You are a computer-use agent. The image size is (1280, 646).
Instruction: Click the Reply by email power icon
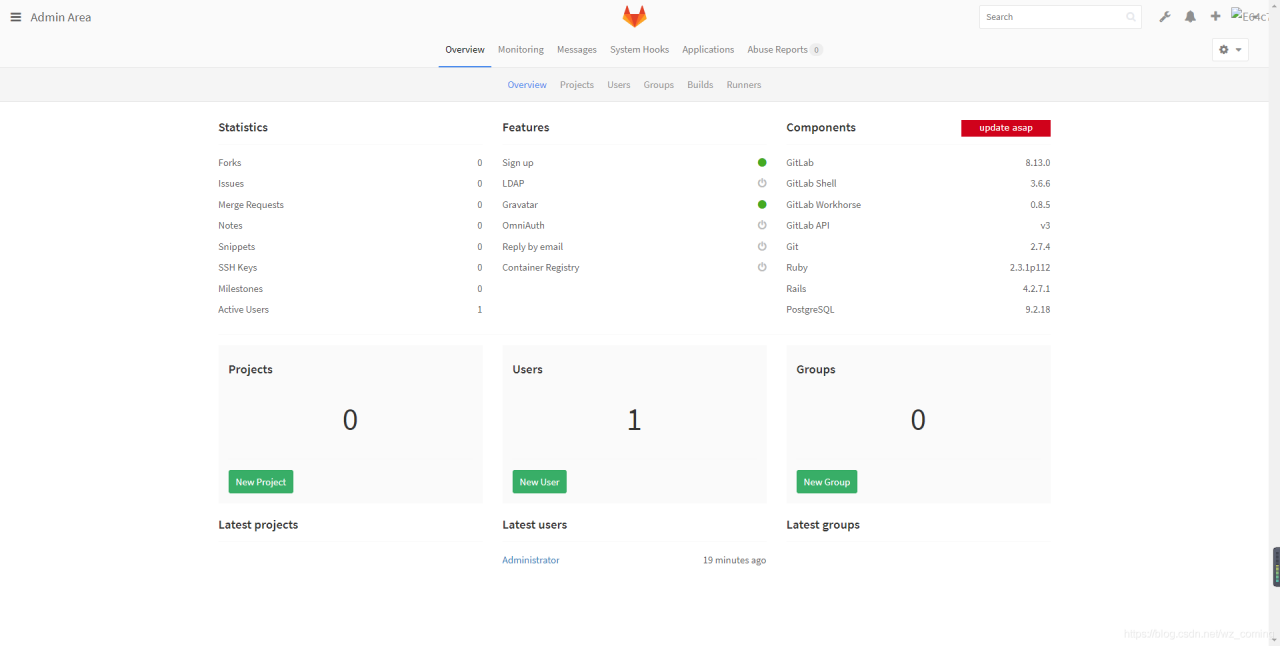pyautogui.click(x=762, y=246)
